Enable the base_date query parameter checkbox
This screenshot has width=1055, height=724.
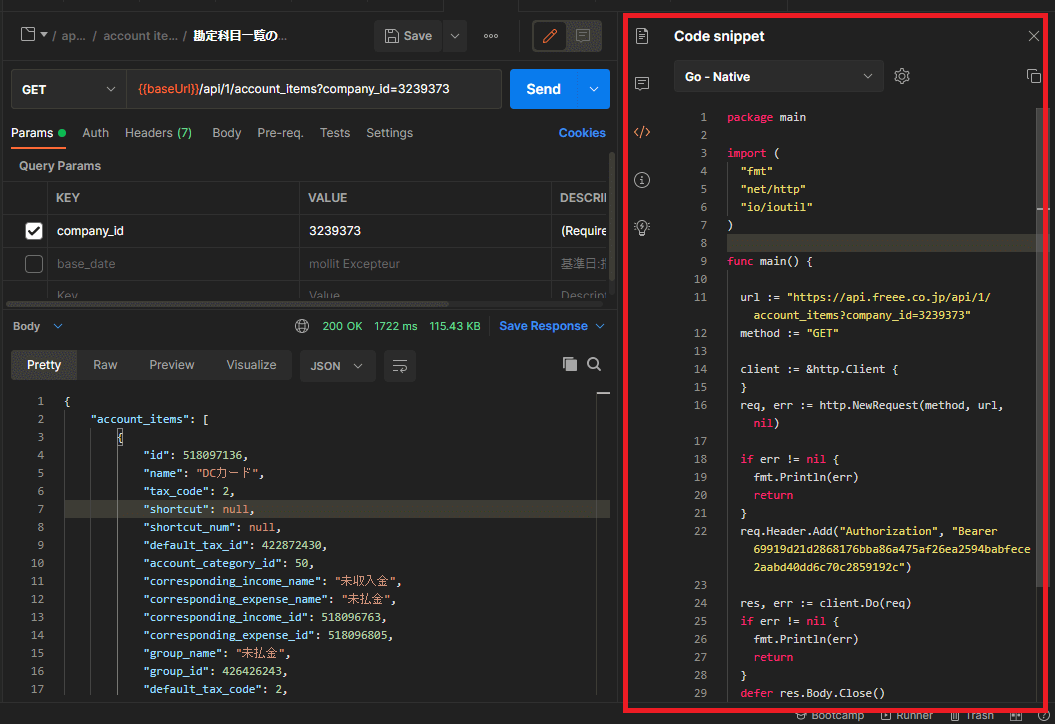[x=34, y=264]
